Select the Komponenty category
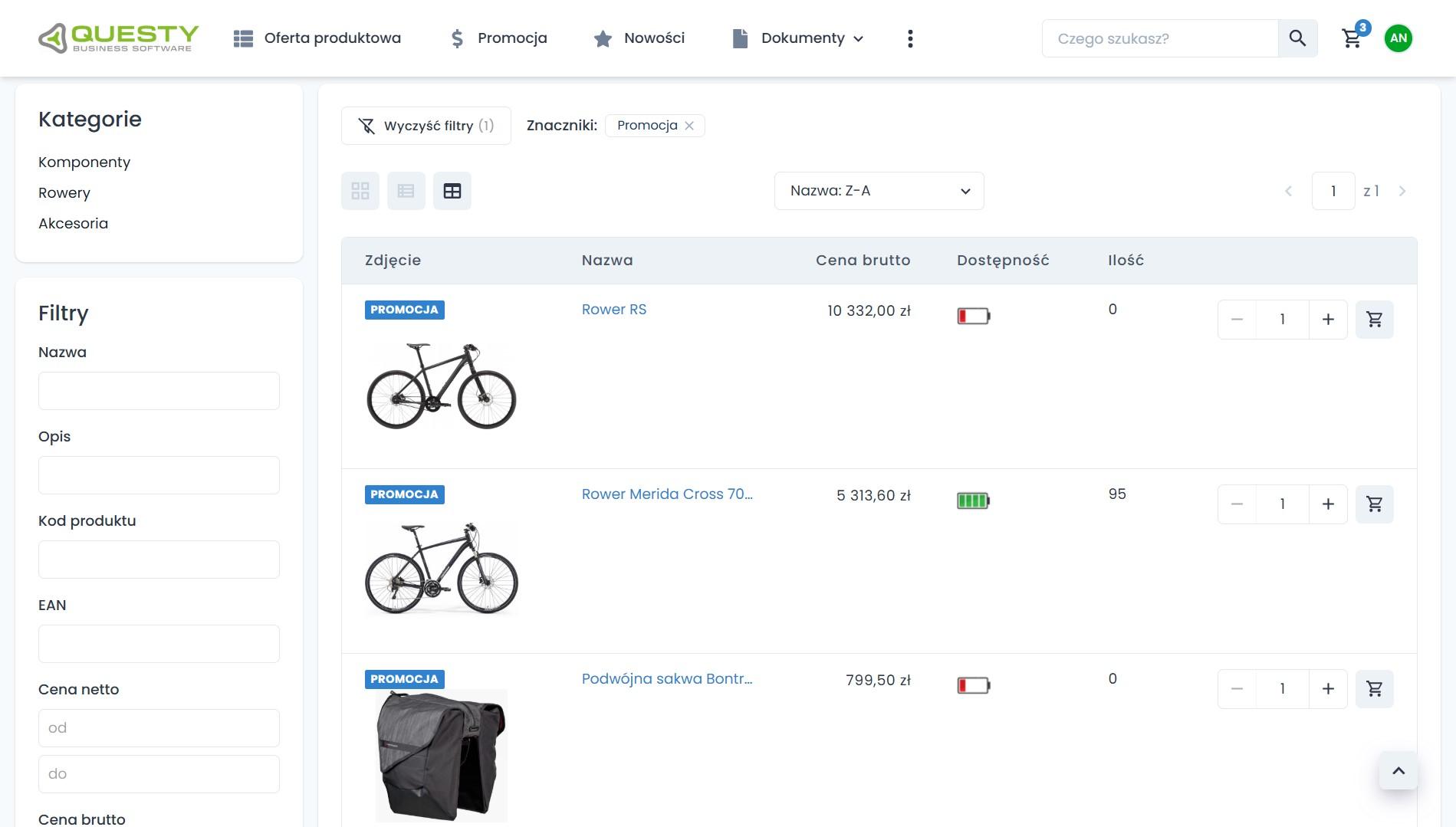1456x827 pixels. [84, 162]
